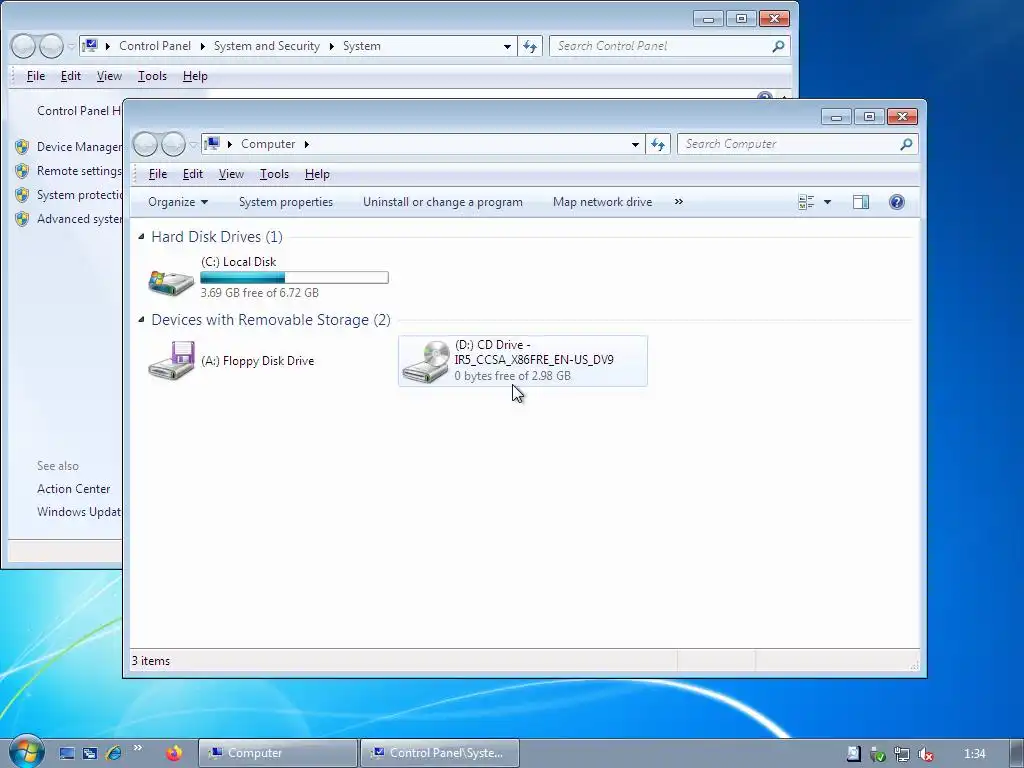The height and width of the screenshot is (768, 1024).
Task: Refresh the Computer window address bar
Action: 658,144
